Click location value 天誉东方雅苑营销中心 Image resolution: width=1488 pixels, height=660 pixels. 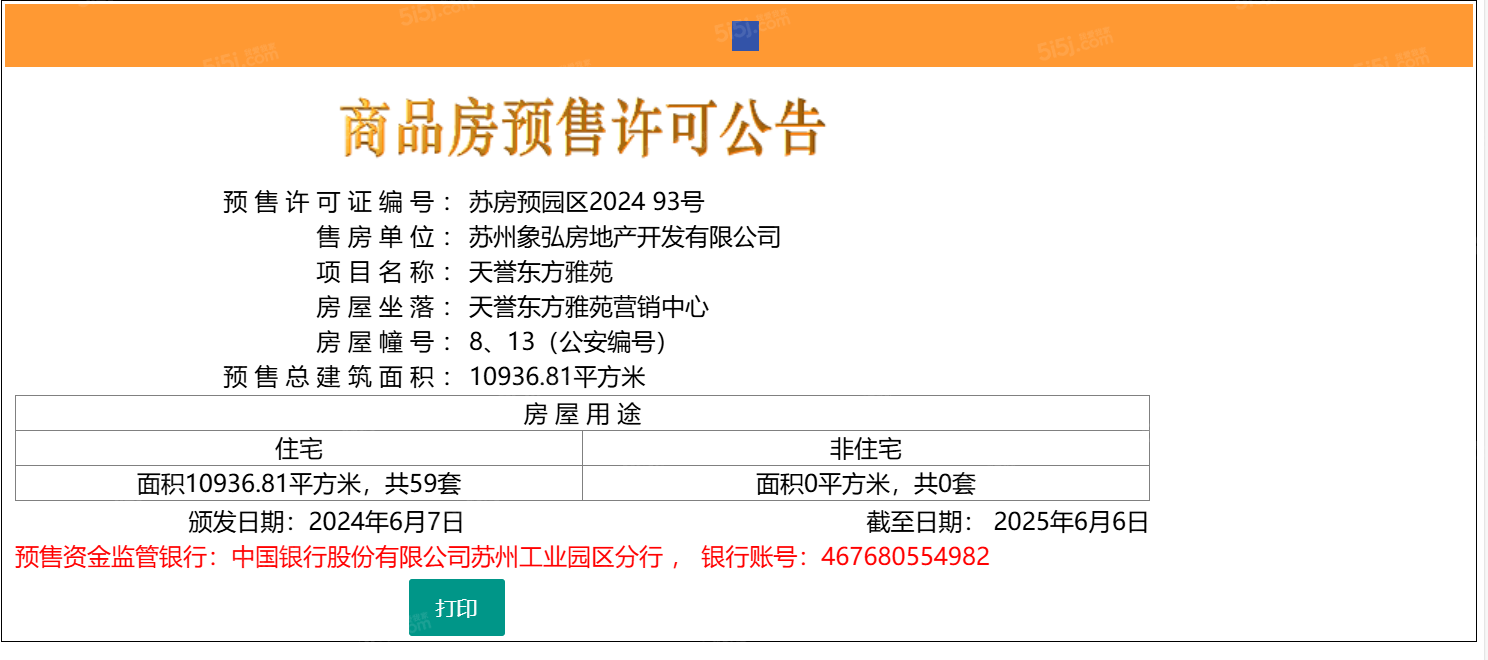click(589, 307)
